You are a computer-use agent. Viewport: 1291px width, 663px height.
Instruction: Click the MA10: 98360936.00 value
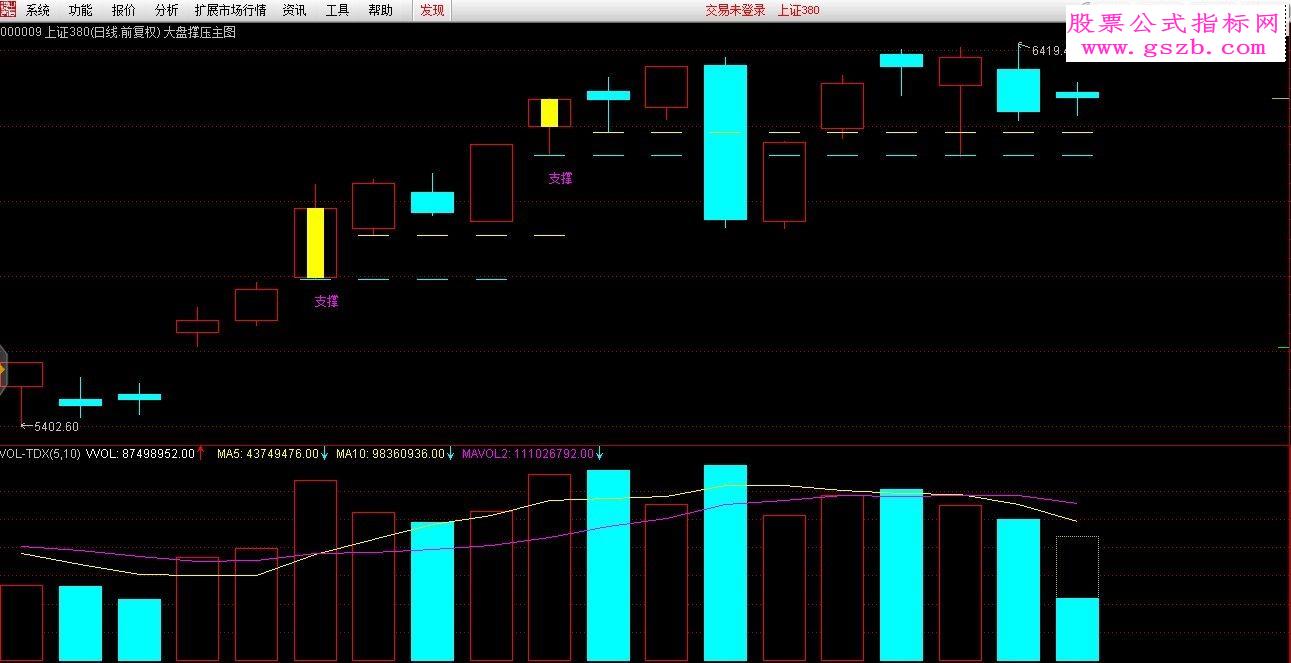390,453
